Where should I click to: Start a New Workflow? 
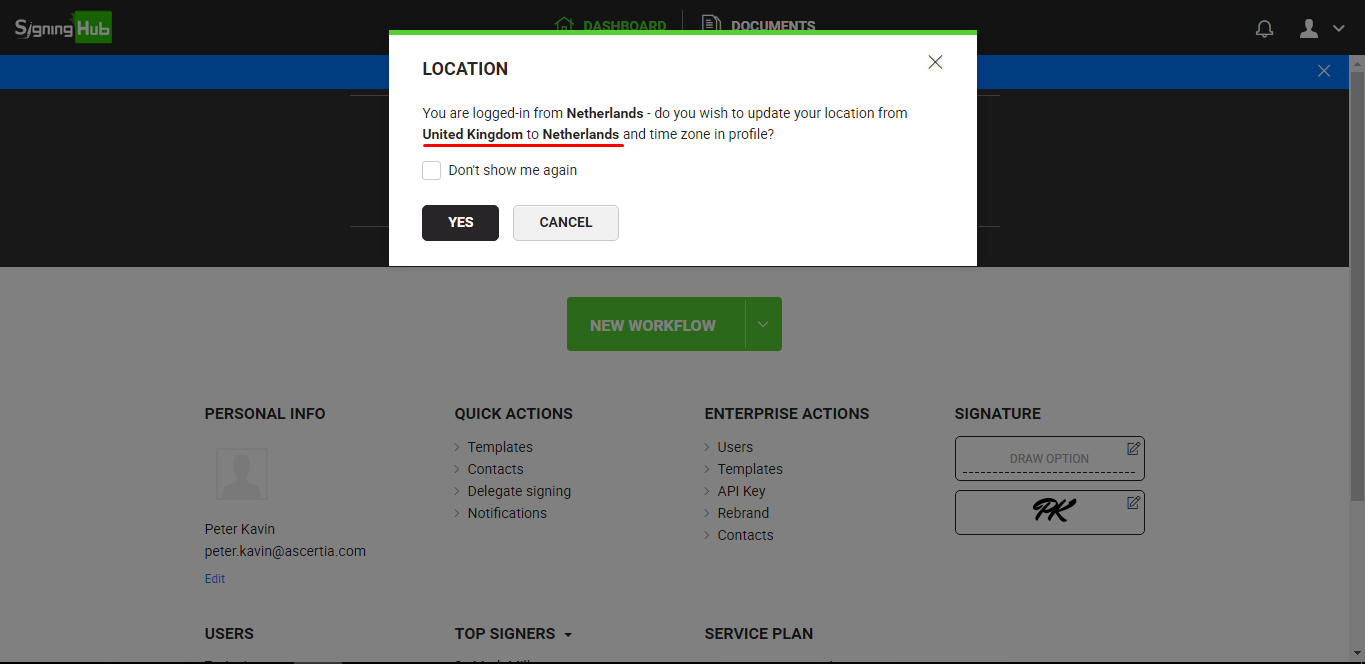(x=653, y=325)
